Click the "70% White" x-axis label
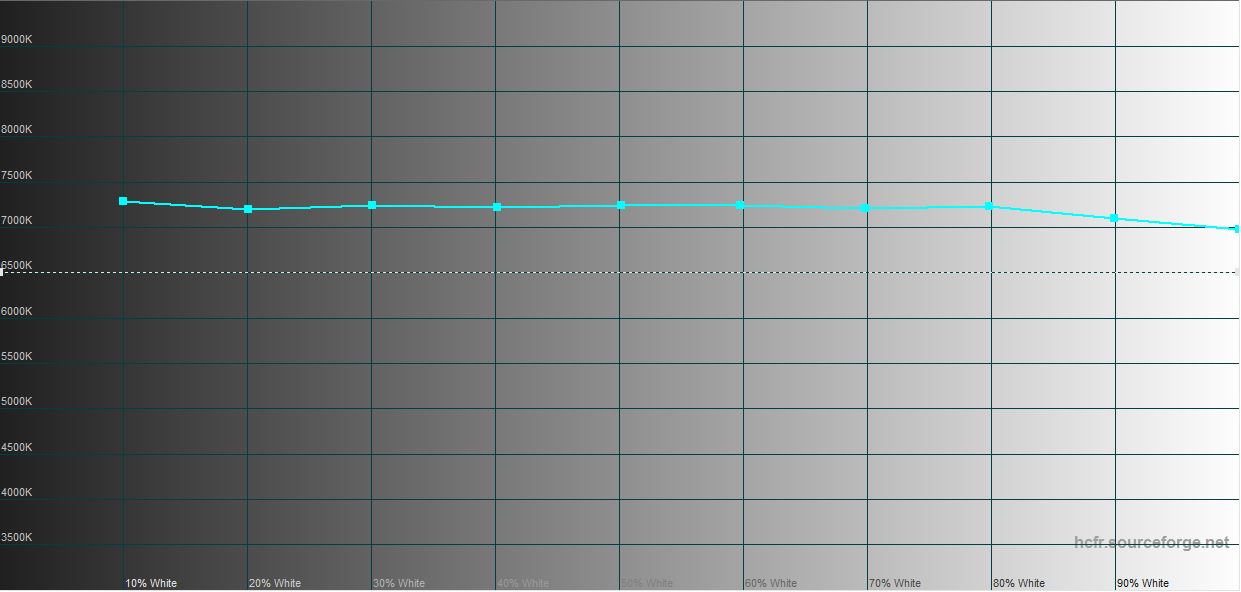Image resolution: width=1241 pixels, height=592 pixels. [895, 583]
